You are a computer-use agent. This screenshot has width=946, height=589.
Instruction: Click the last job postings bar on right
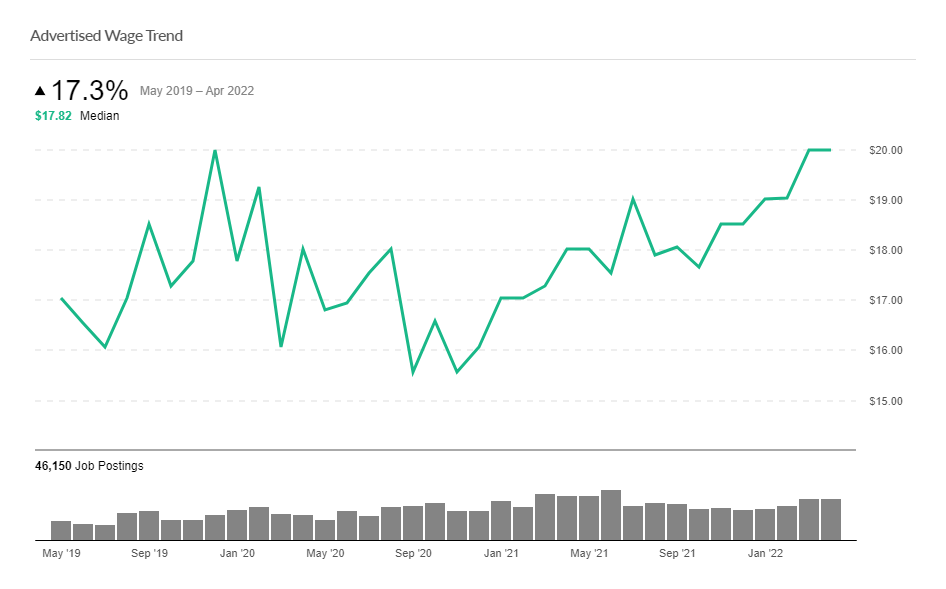(x=831, y=519)
